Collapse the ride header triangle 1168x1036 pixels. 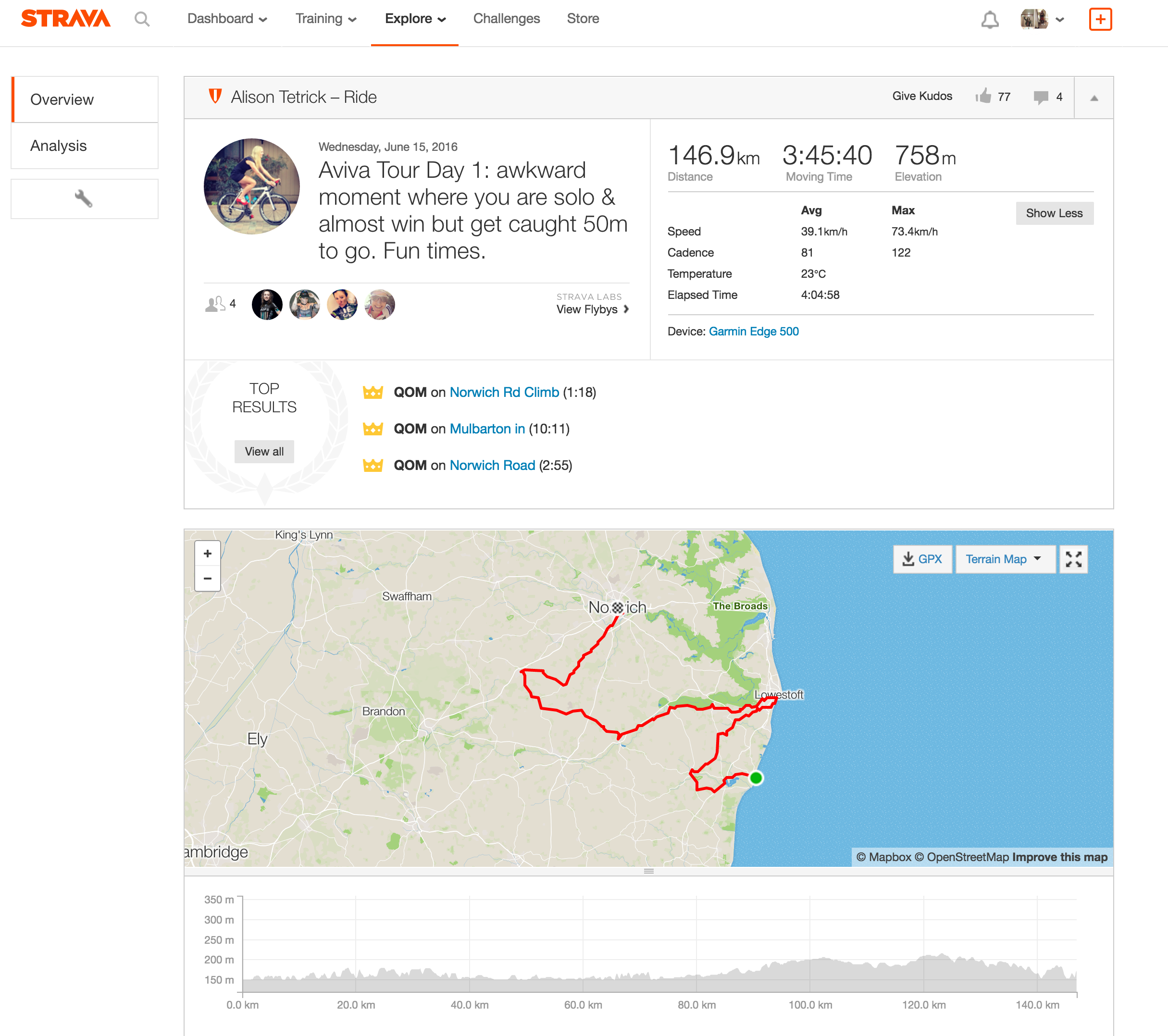tap(1093, 98)
